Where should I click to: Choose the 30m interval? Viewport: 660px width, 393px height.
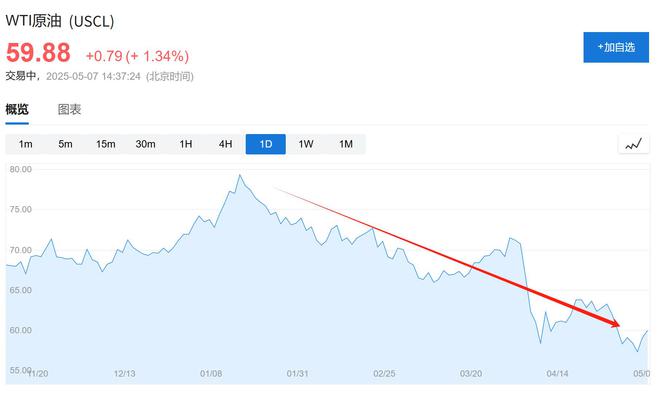click(145, 144)
